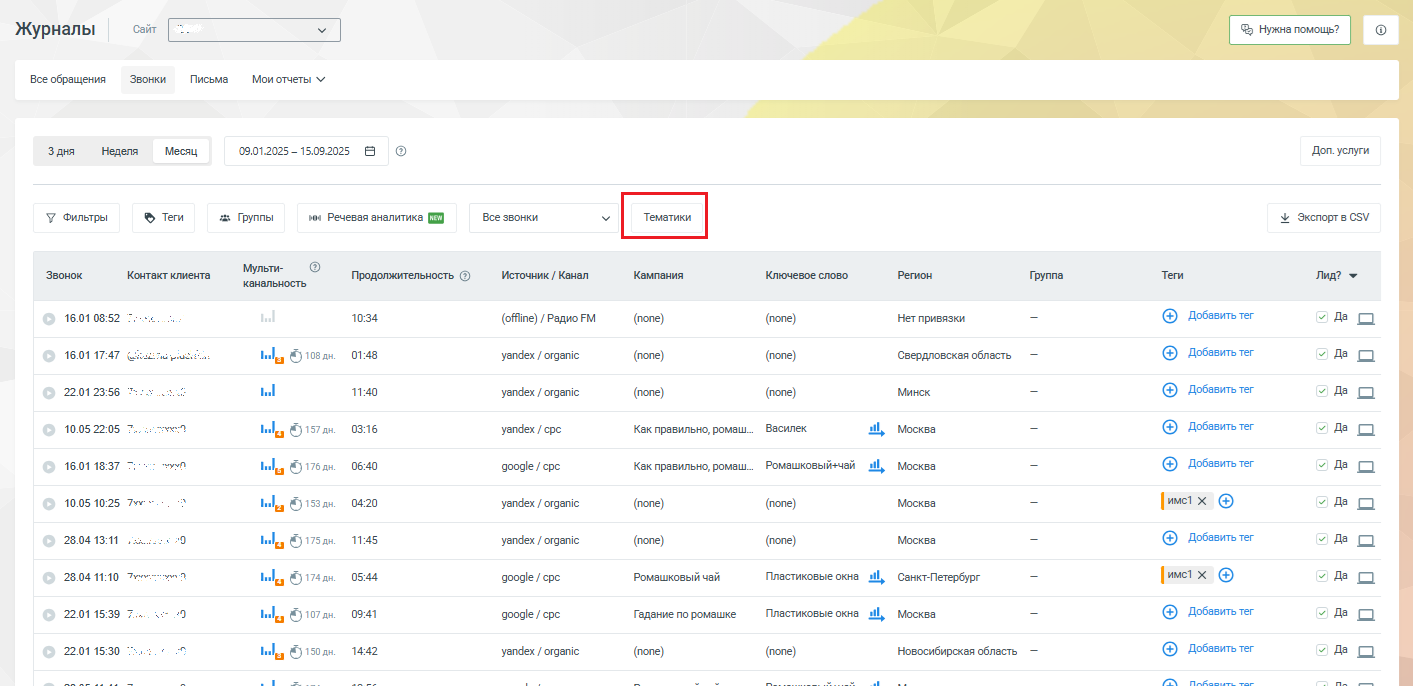This screenshot has height=686, width=1413.
Task: Toggle lead checkbox for 10.05 22:05 call
Action: click(x=1322, y=428)
